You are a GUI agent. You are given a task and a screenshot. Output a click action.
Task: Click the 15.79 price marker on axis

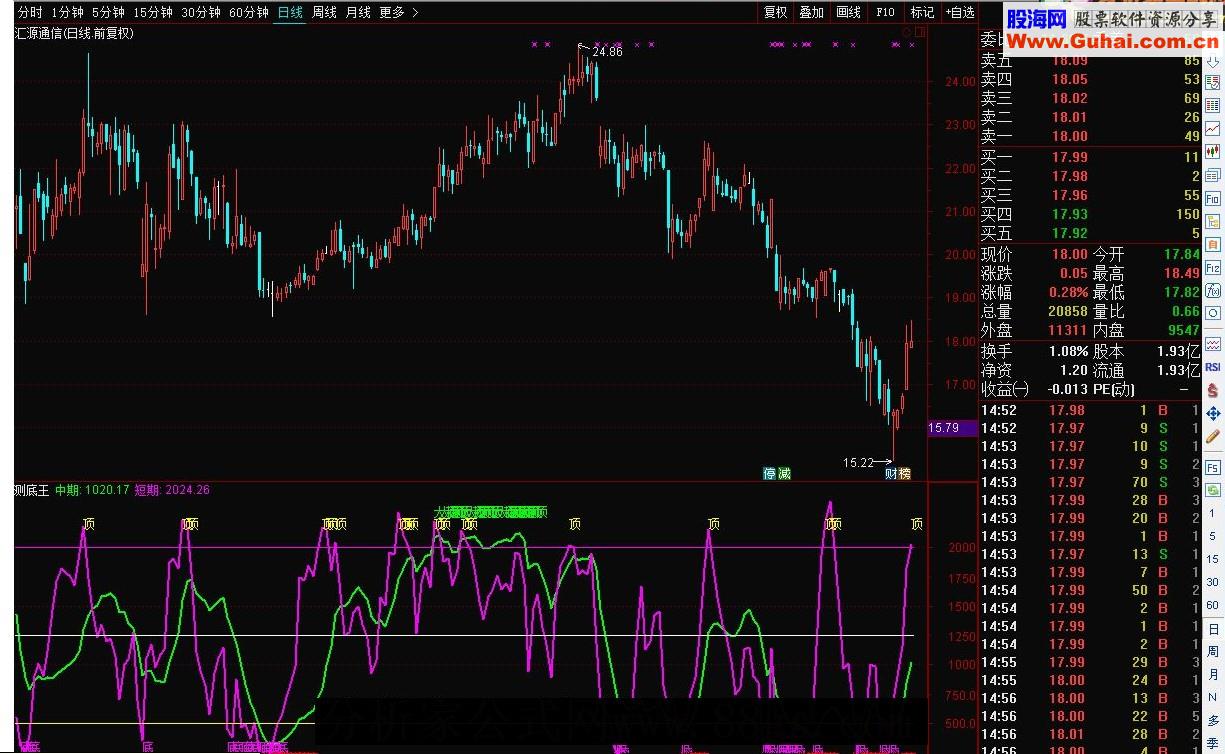pyautogui.click(x=952, y=428)
